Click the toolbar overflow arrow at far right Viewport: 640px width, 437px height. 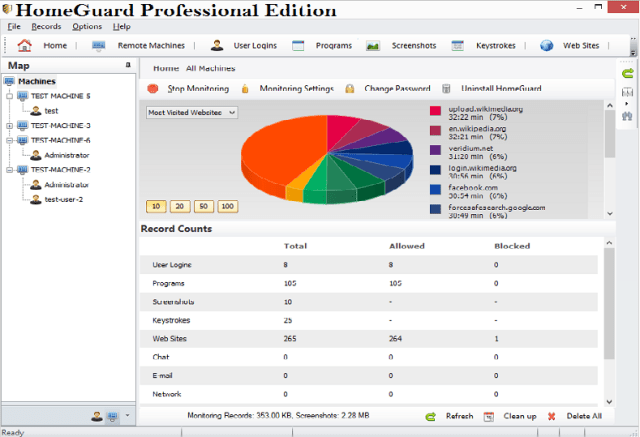[633, 53]
